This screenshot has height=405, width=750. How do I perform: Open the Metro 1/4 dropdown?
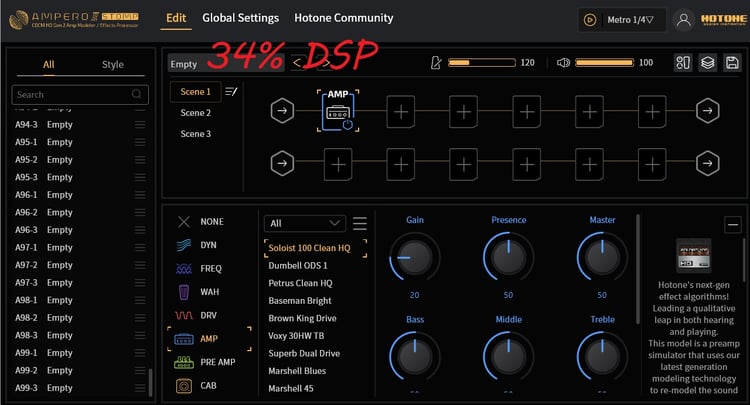(630, 20)
